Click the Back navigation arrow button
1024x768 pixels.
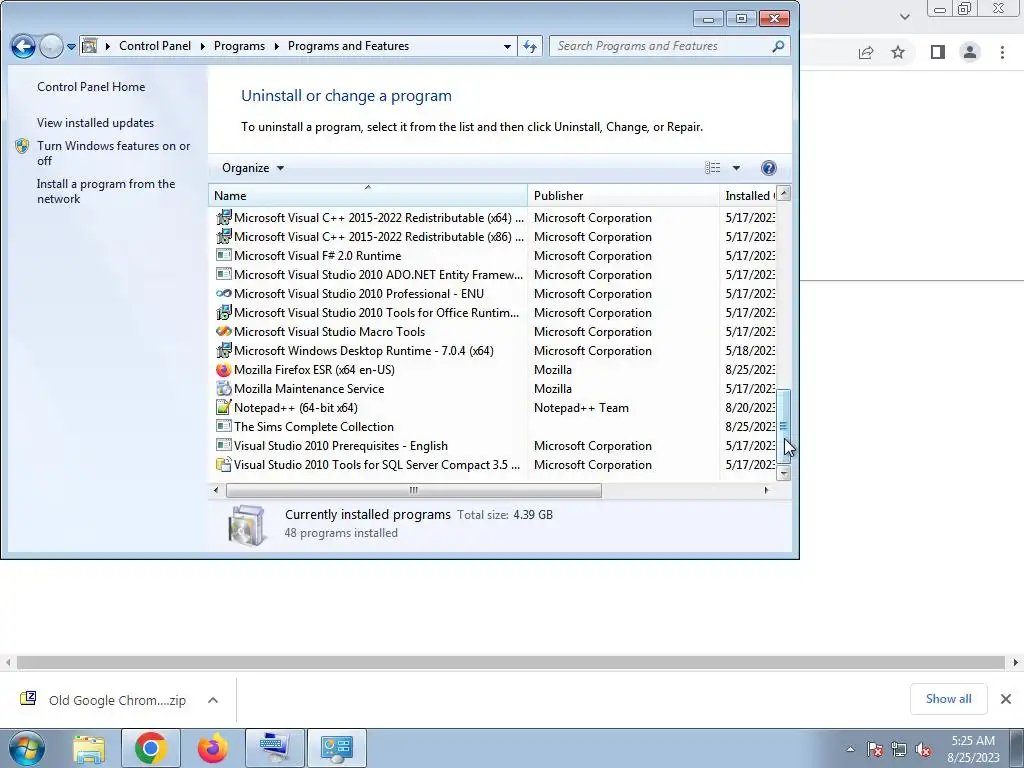pyautogui.click(x=23, y=46)
